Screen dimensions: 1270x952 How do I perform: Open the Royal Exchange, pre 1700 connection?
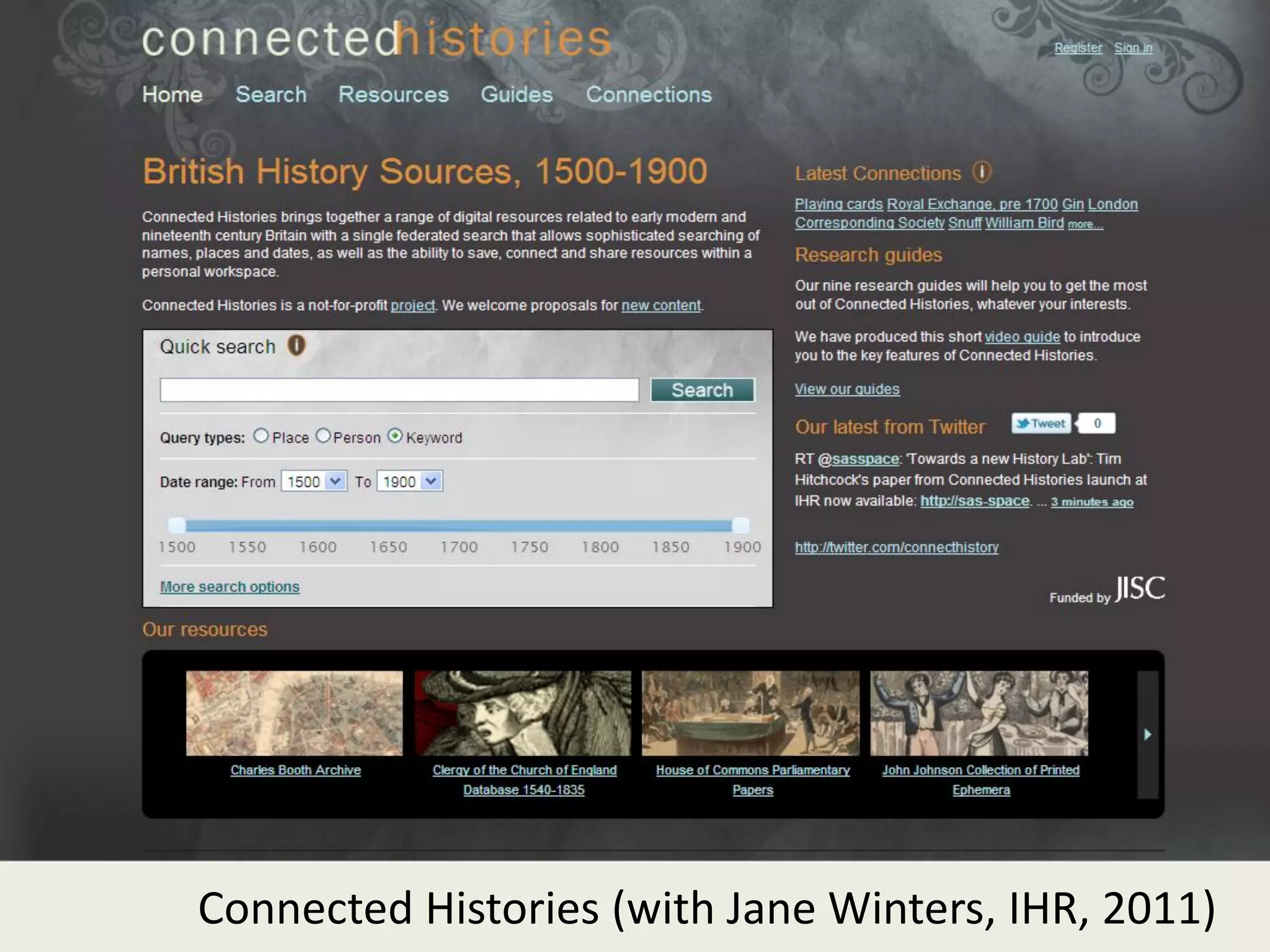point(972,204)
